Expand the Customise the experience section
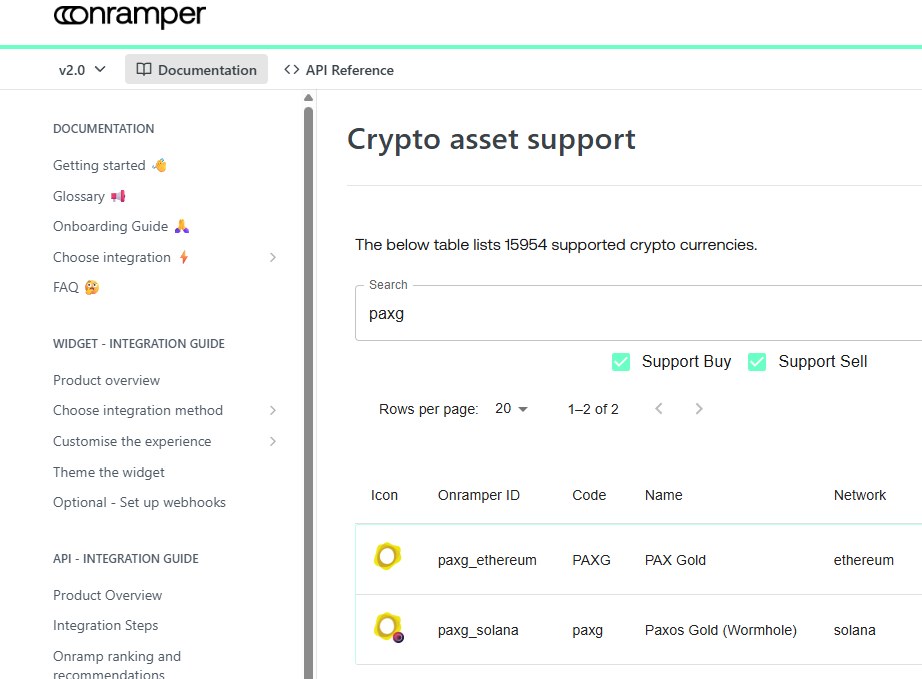This screenshot has height=679, width=922. (x=273, y=442)
